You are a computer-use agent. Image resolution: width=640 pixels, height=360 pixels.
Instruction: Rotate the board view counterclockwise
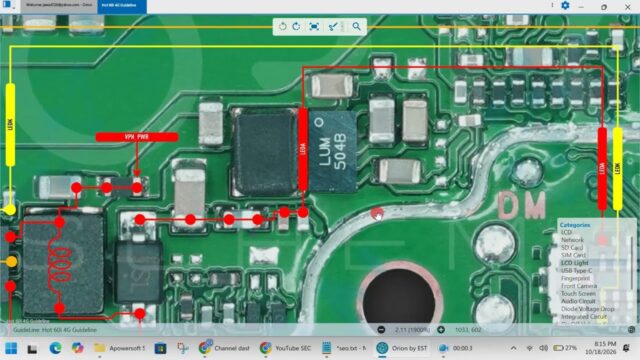click(x=282, y=27)
